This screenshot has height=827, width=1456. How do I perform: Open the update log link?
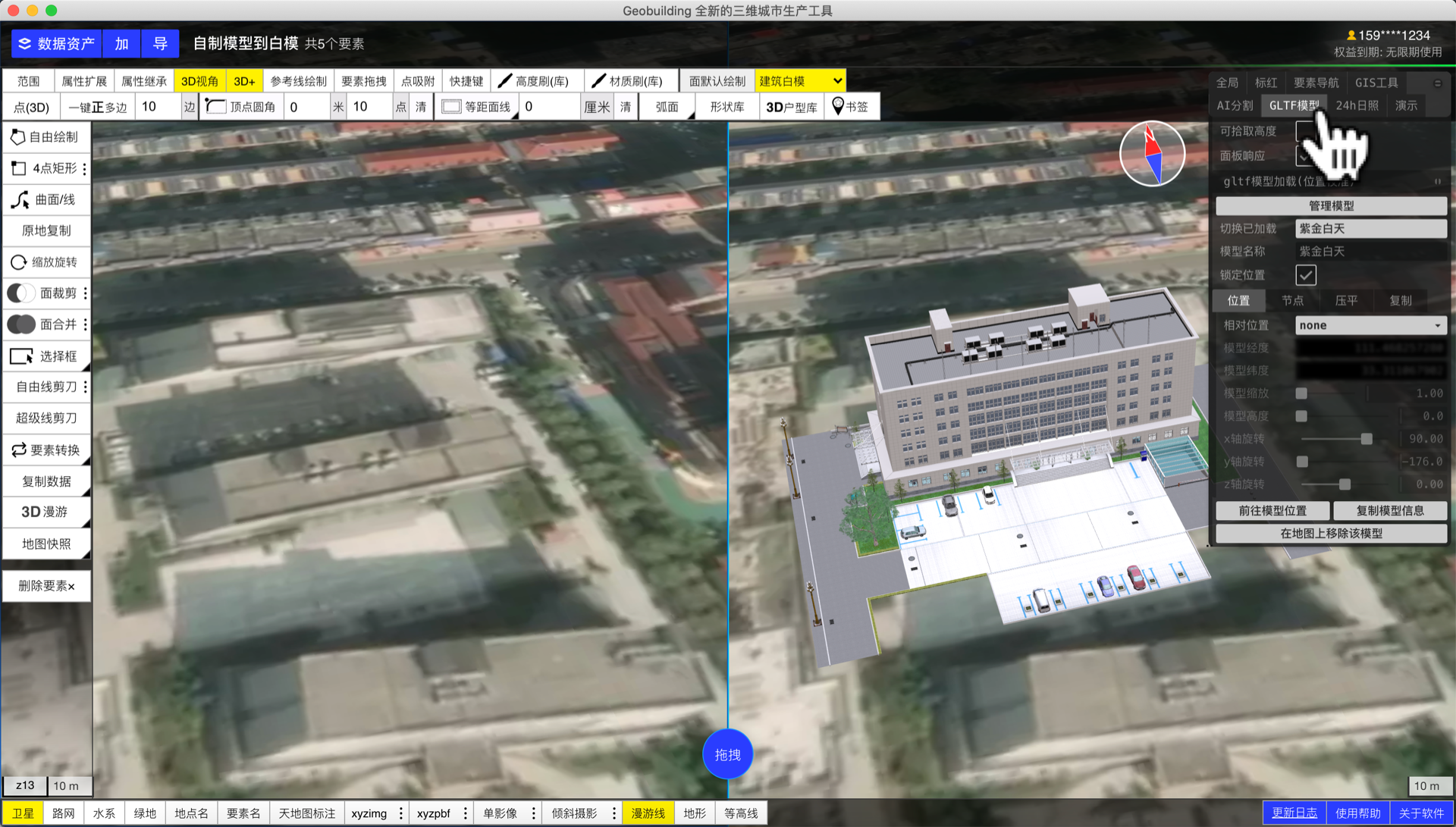[x=1294, y=813]
